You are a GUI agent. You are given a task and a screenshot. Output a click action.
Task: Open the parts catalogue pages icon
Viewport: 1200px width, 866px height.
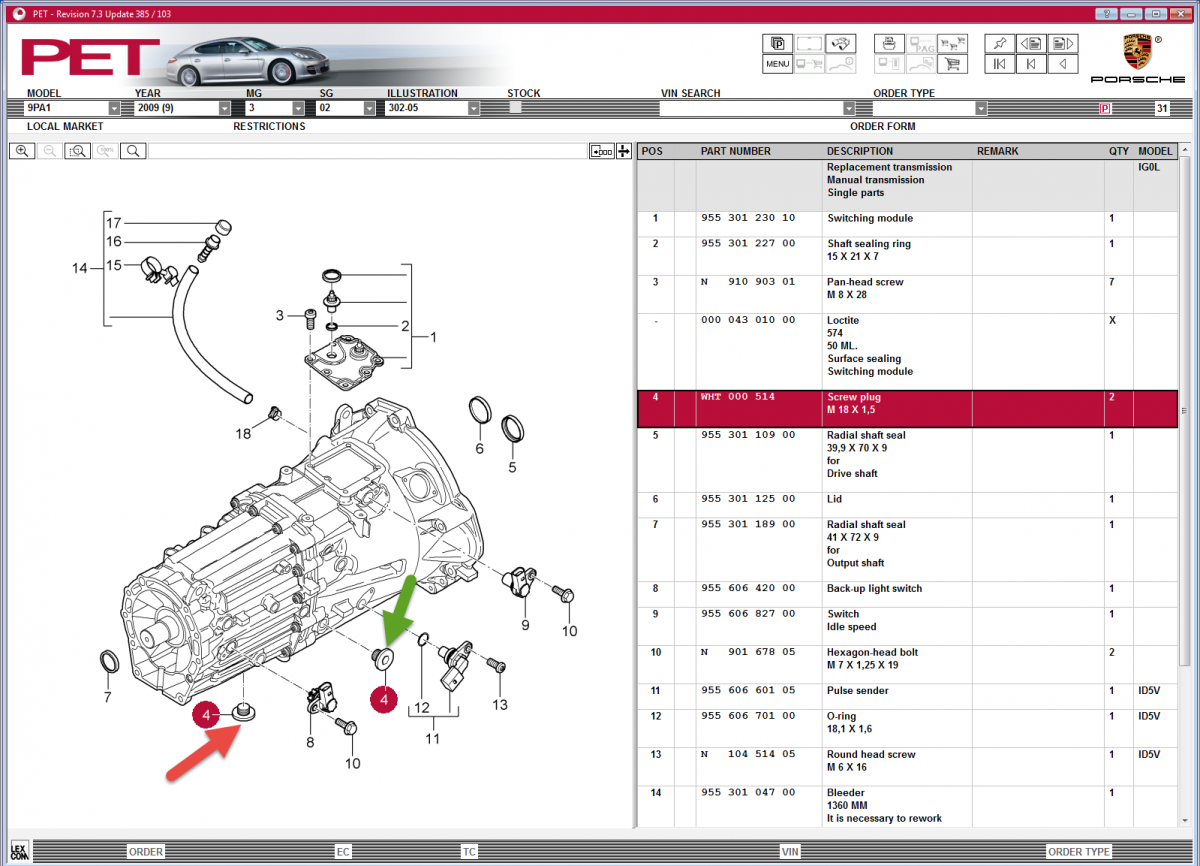pyautogui.click(x=777, y=43)
